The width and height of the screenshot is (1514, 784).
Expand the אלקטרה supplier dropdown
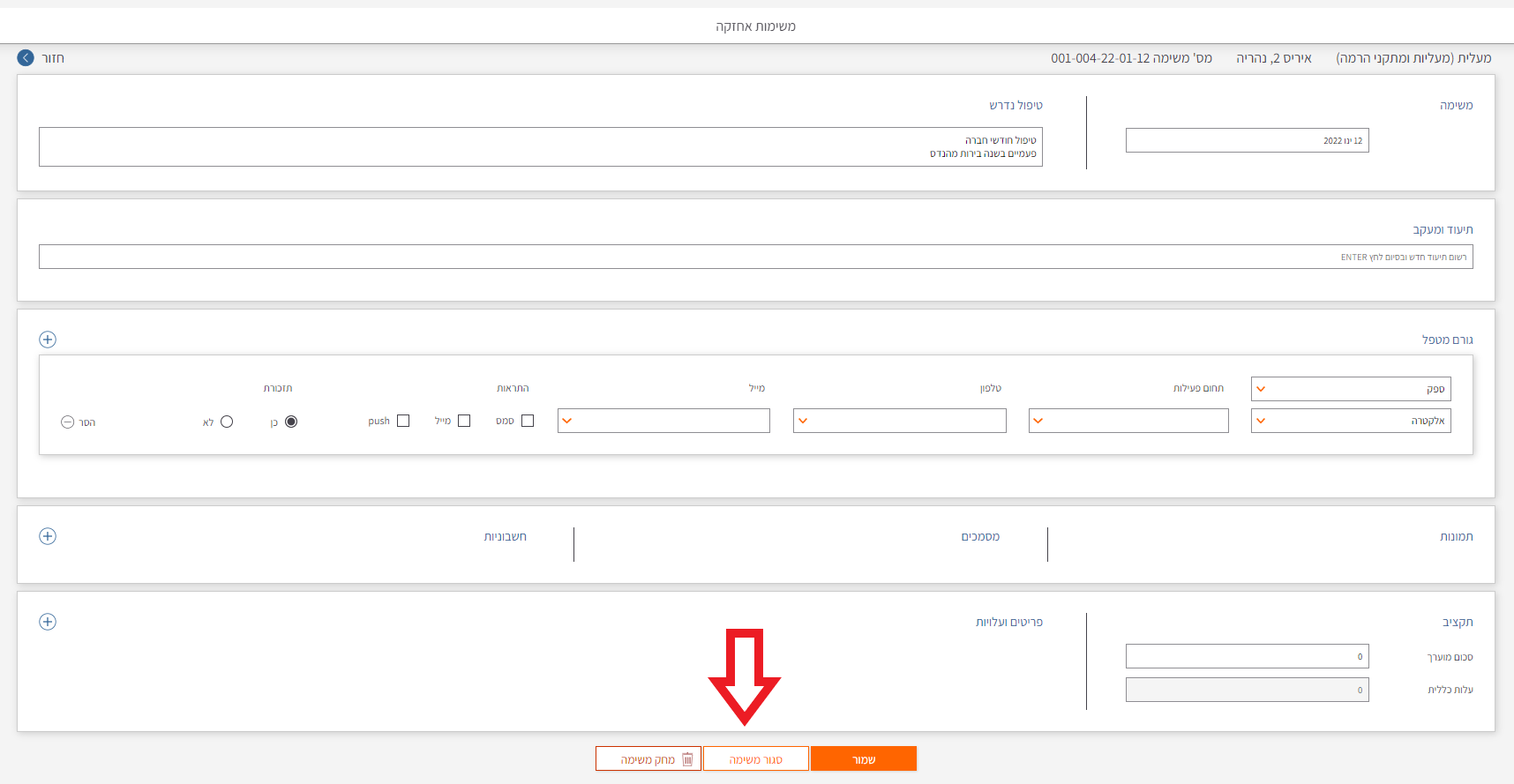point(1350,421)
